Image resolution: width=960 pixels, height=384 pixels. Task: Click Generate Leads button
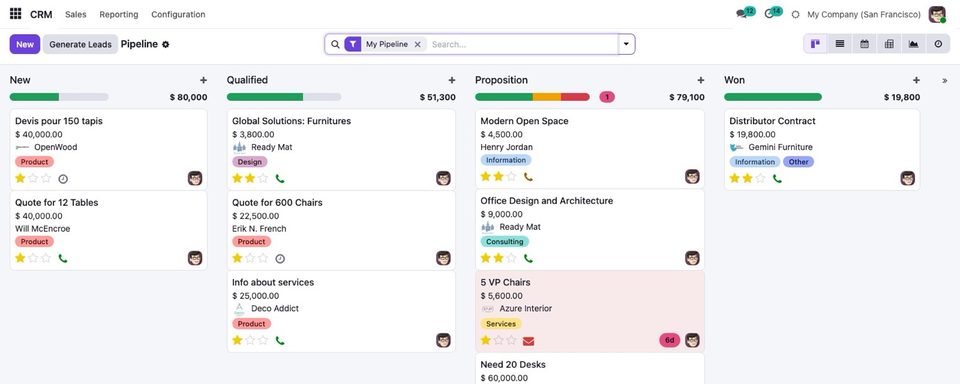point(80,44)
